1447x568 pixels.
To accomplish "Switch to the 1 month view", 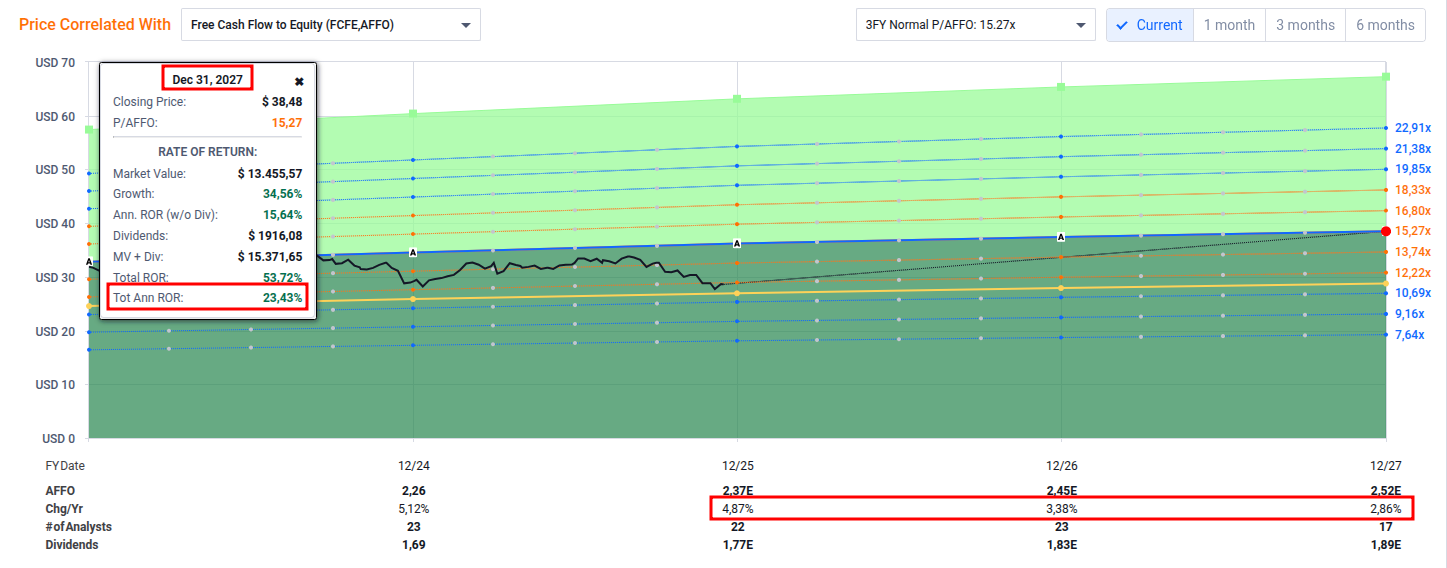I will point(1229,25).
